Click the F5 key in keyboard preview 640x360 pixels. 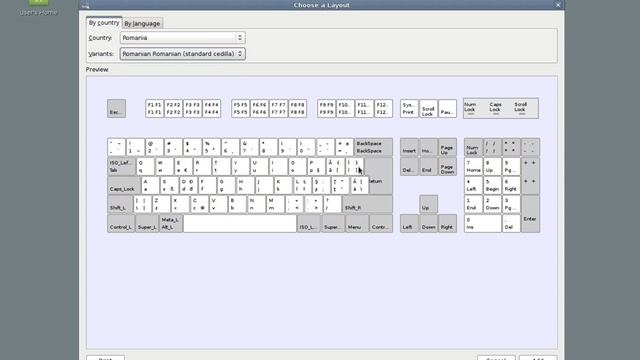[x=240, y=109]
